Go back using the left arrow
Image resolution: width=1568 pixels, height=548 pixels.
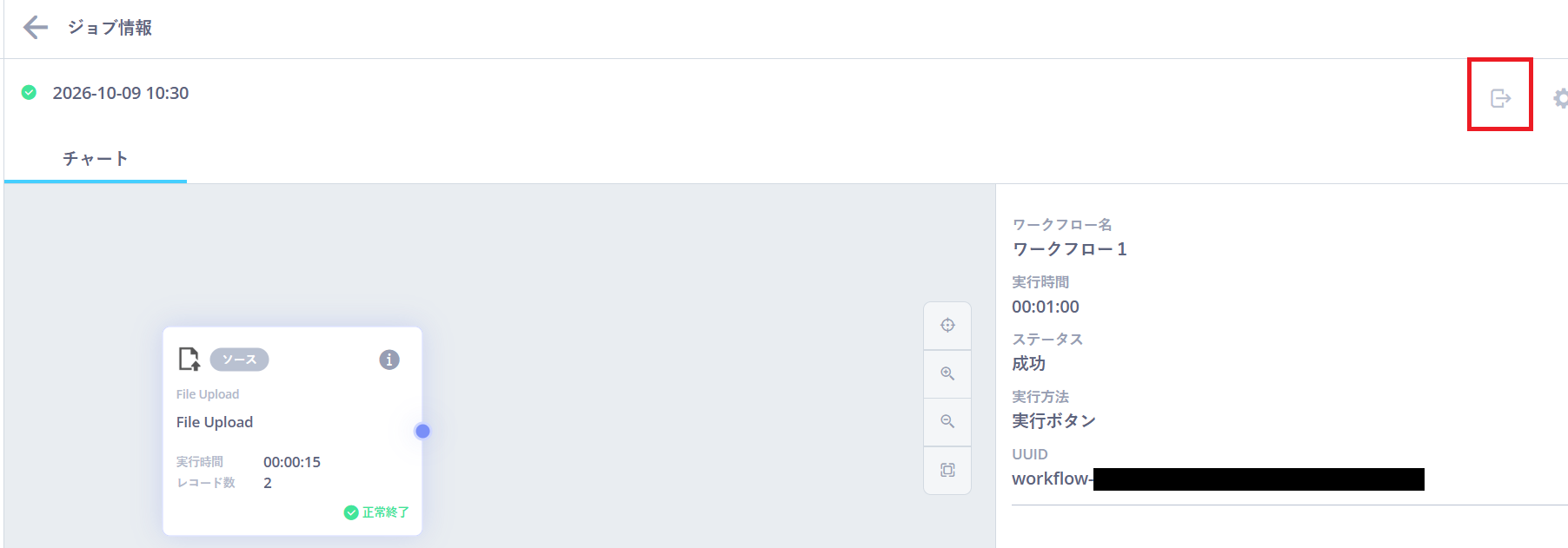click(36, 28)
